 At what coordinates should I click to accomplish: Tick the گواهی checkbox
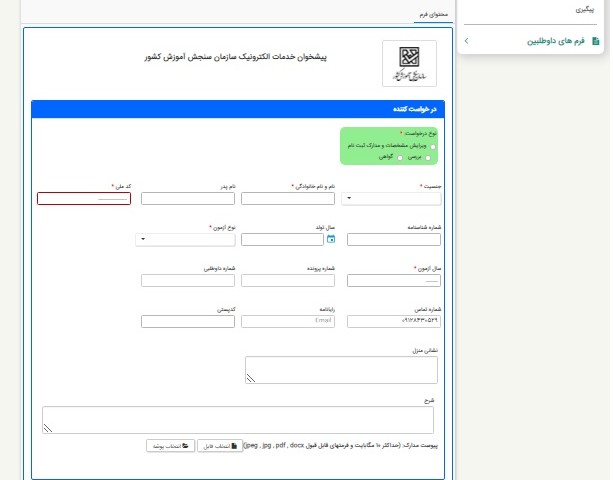(x=400, y=158)
